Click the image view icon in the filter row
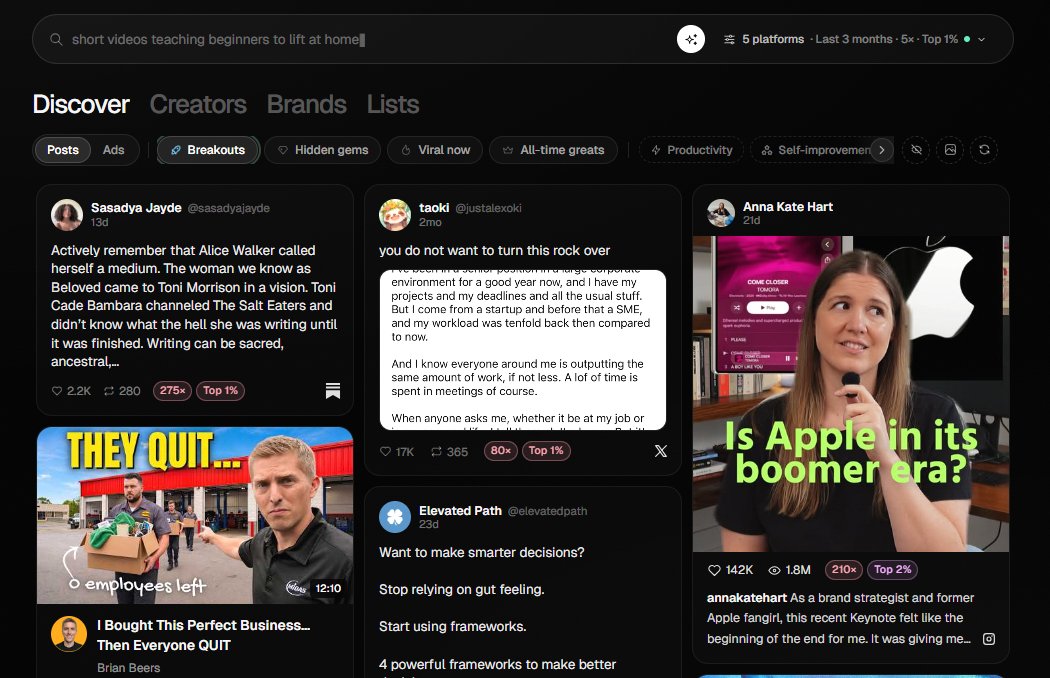The image size is (1050, 678). (950, 150)
